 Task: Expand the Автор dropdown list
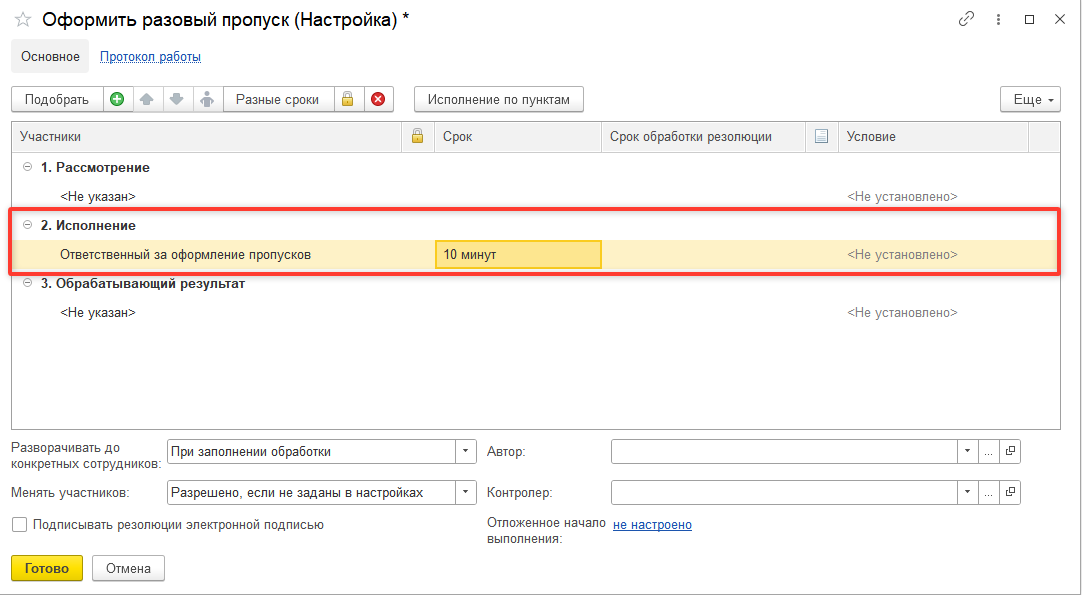(x=967, y=451)
